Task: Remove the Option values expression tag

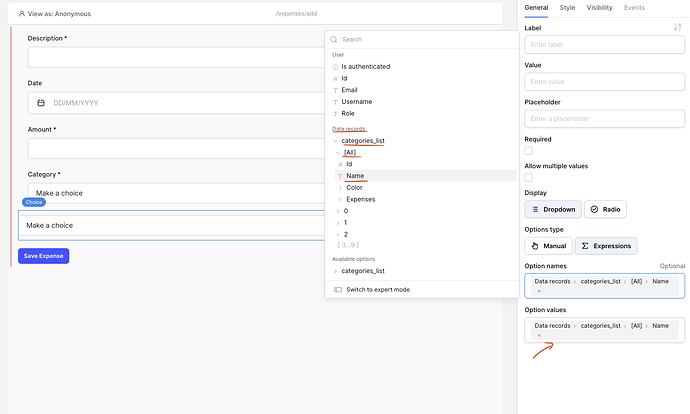Action: tap(539, 335)
